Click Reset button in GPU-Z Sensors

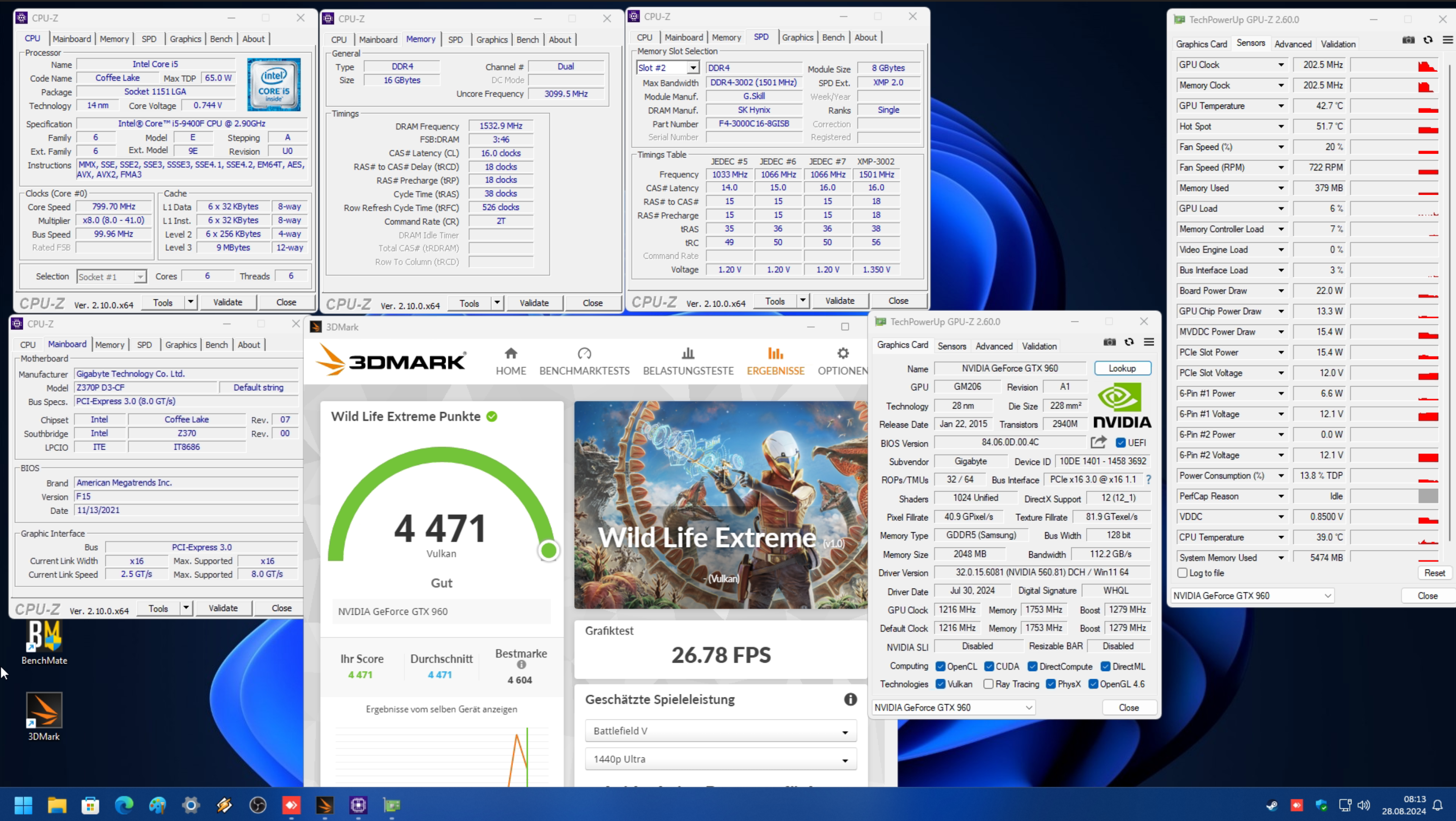1434,573
